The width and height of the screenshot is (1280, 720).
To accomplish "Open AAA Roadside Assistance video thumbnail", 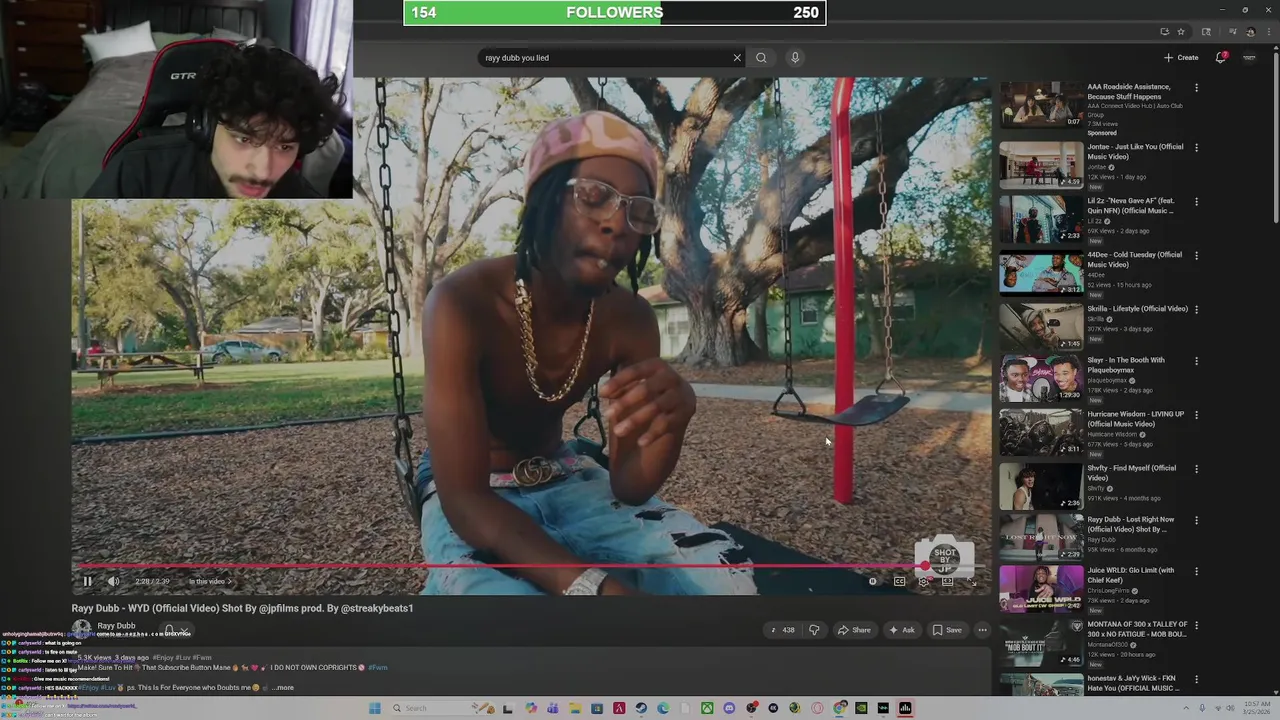I will pos(1041,104).
